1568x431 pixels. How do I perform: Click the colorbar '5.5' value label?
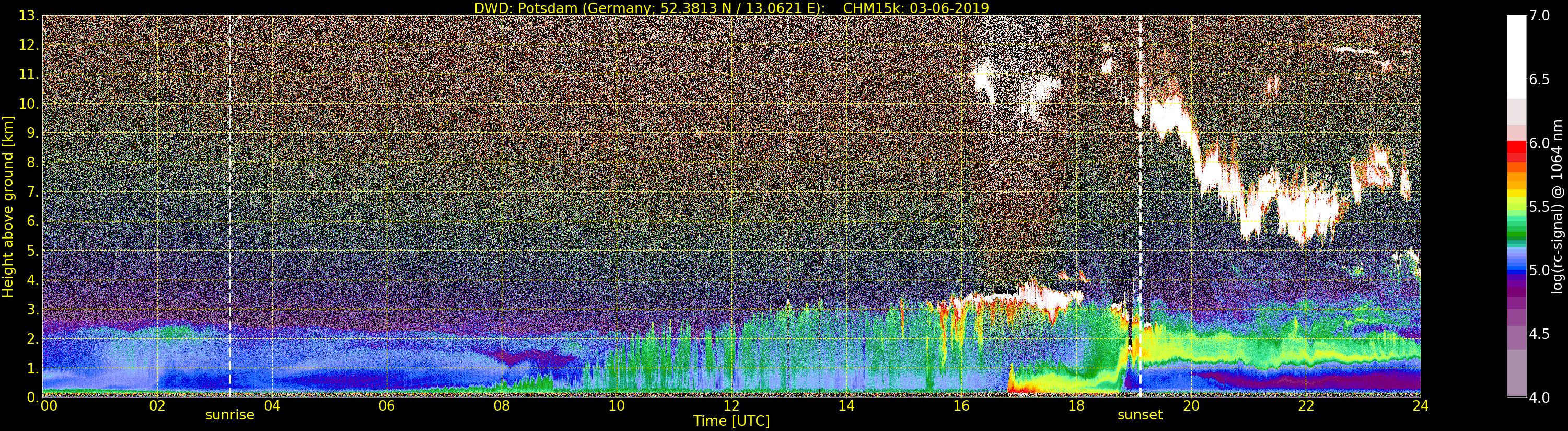pos(1539,207)
